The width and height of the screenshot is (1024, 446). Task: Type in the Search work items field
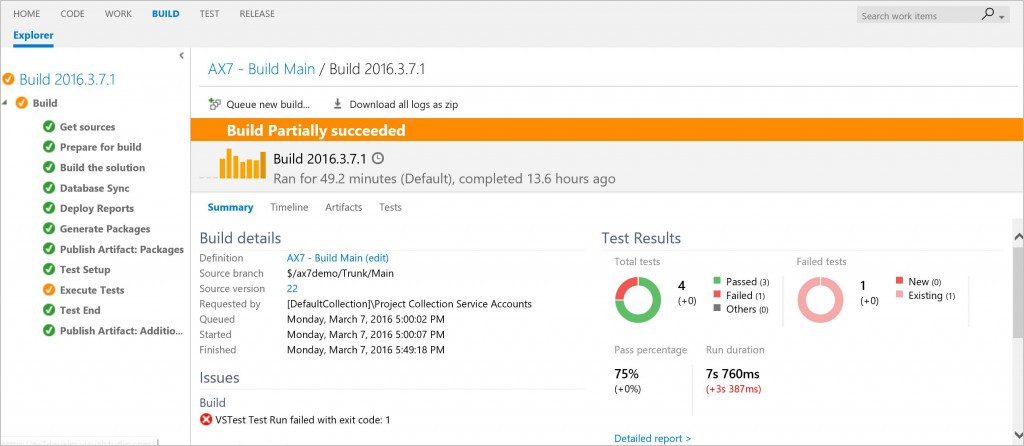[x=915, y=16]
